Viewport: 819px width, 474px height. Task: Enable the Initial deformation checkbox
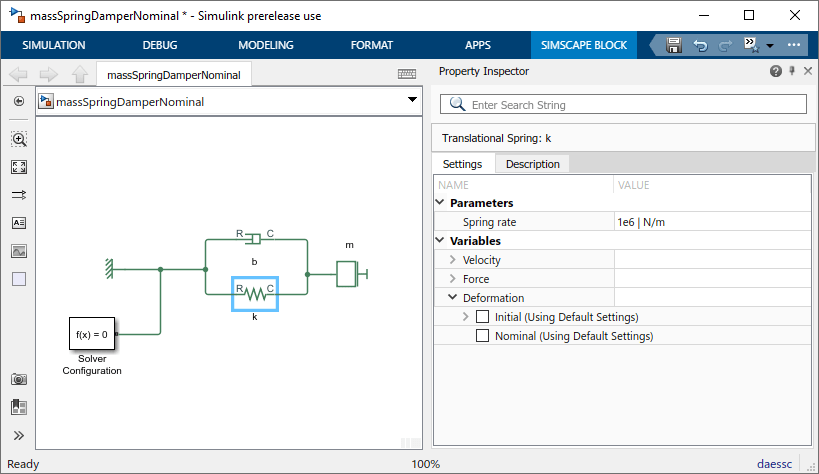pos(483,317)
